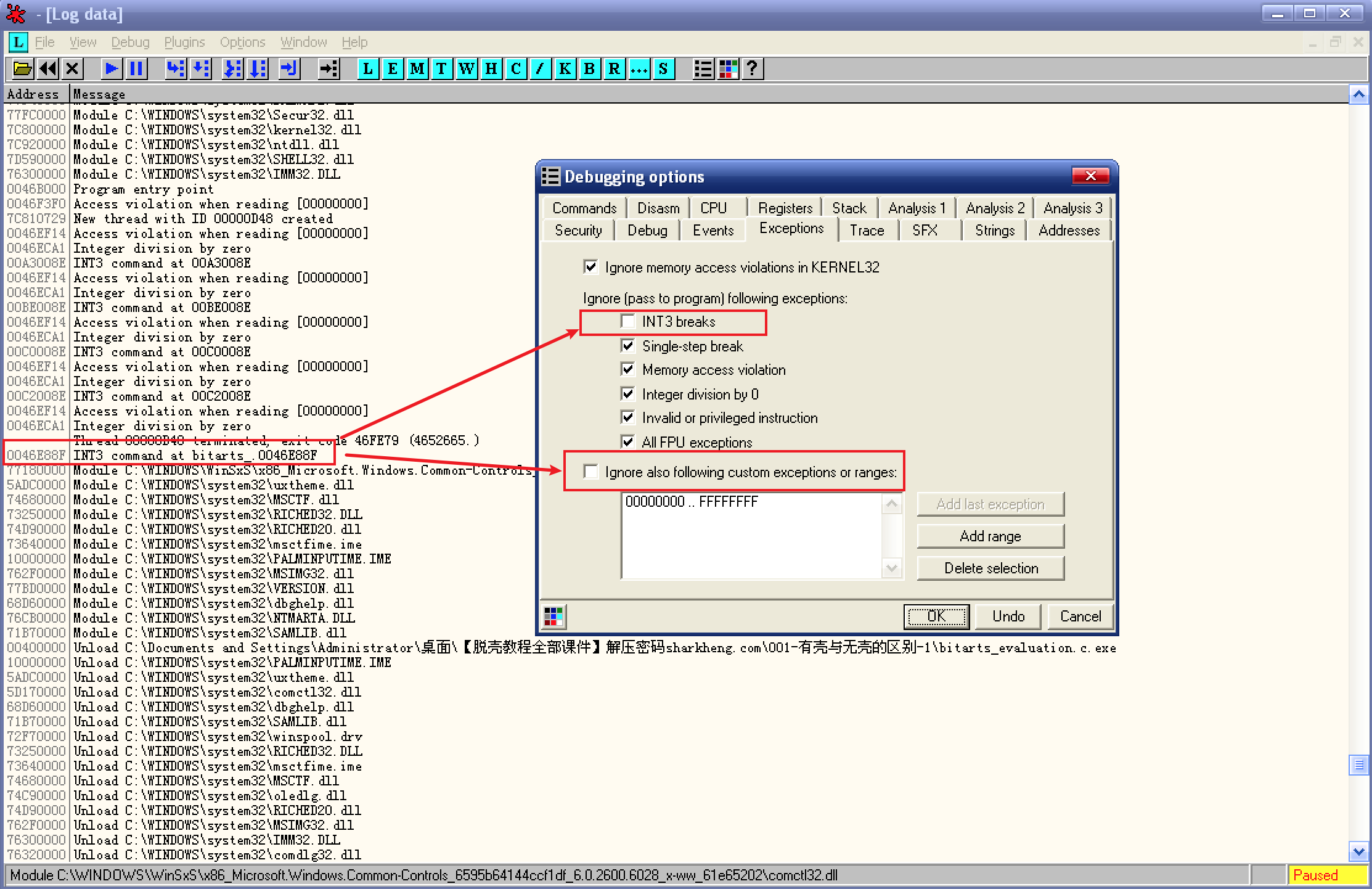
Task: Open Help with question mark icon
Action: [x=752, y=68]
